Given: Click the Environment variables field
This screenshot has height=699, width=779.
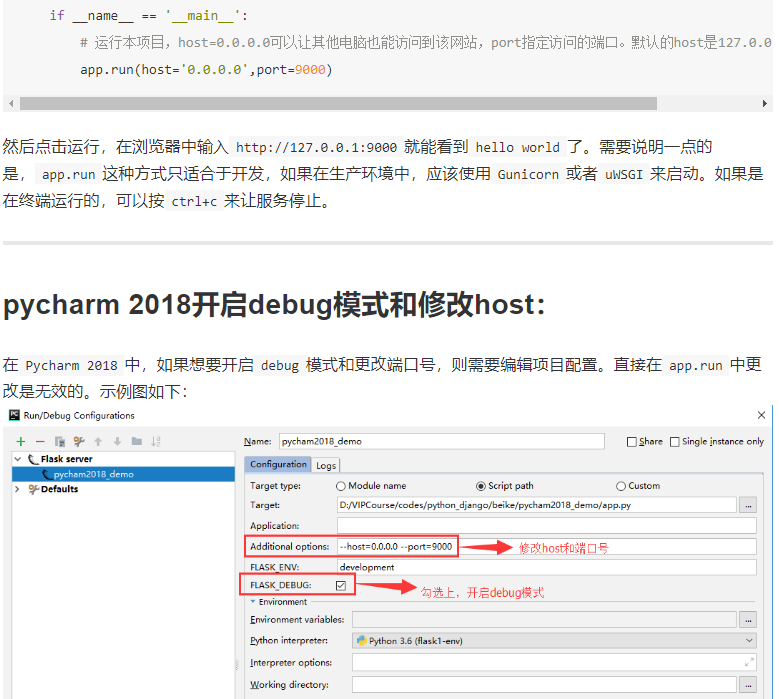Looking at the screenshot, I should [x=544, y=620].
